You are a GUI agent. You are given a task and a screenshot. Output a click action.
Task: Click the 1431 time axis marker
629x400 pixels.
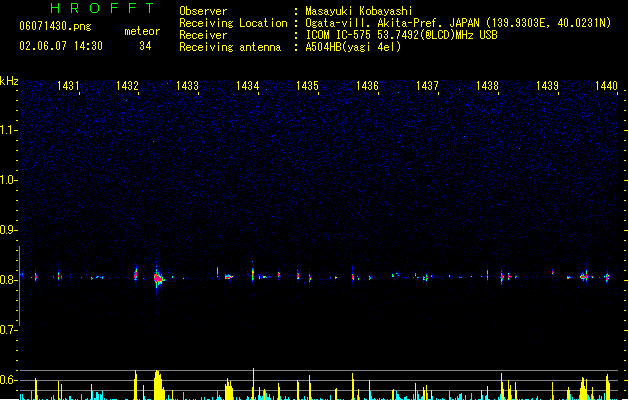click(68, 86)
